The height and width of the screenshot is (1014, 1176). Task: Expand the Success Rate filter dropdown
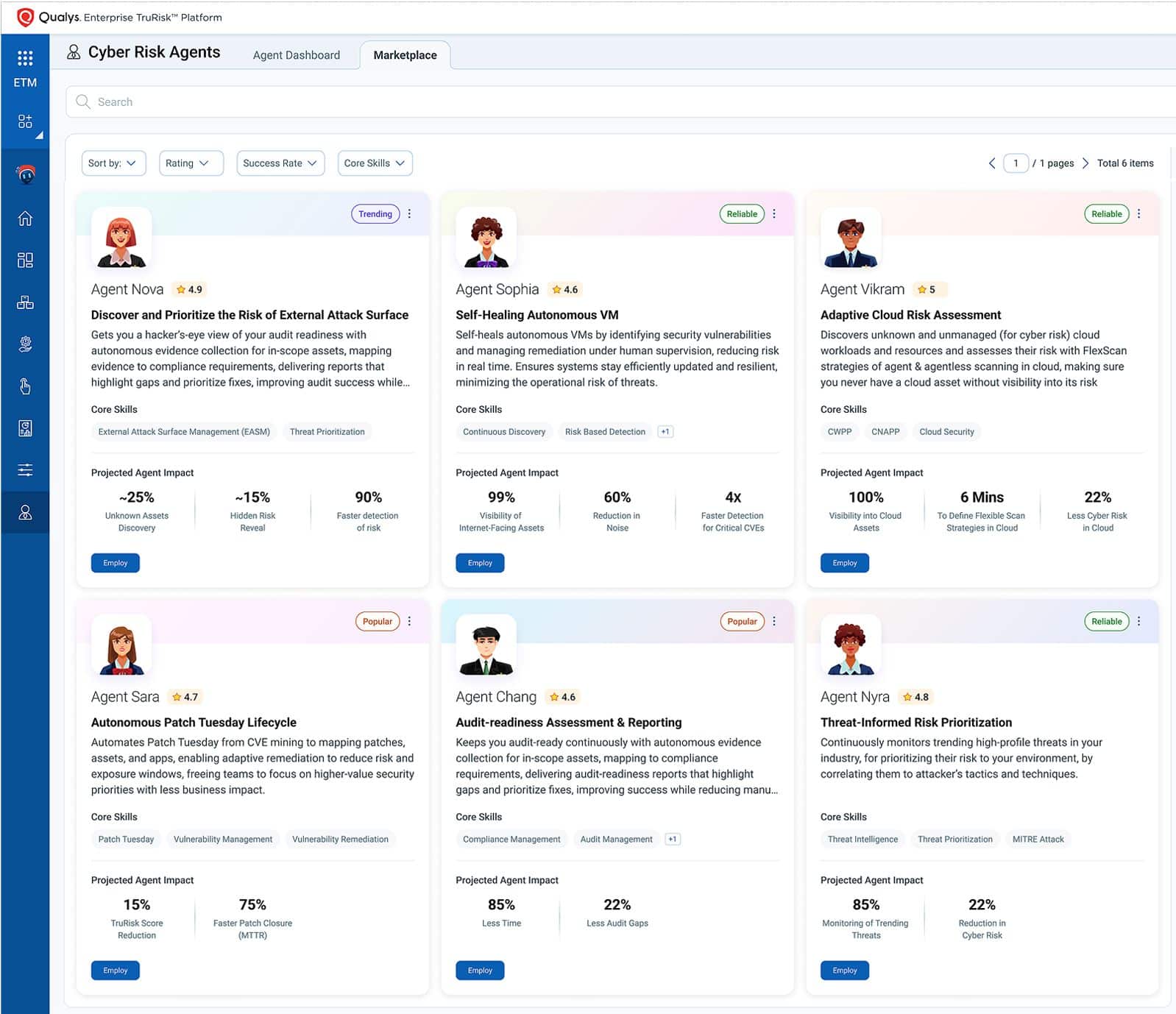(280, 163)
